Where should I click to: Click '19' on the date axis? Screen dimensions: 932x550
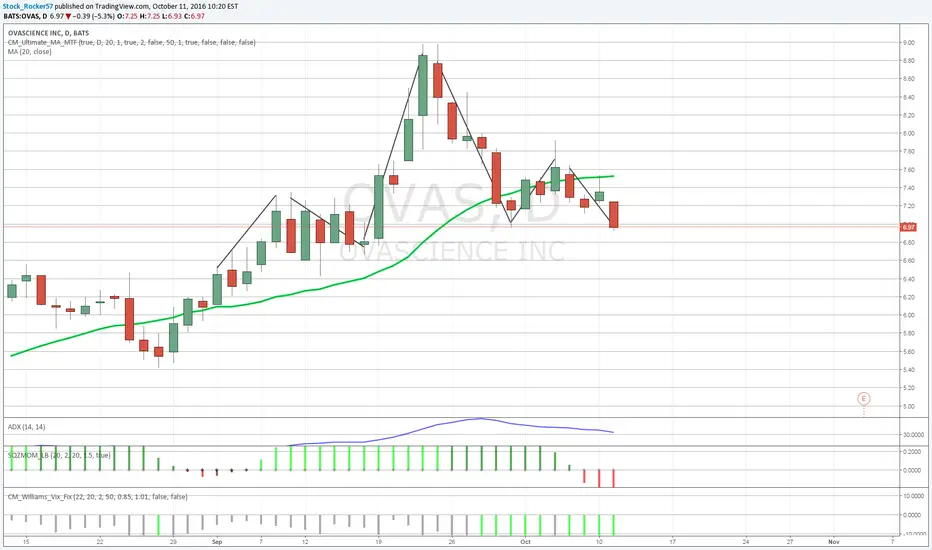[x=378, y=542]
